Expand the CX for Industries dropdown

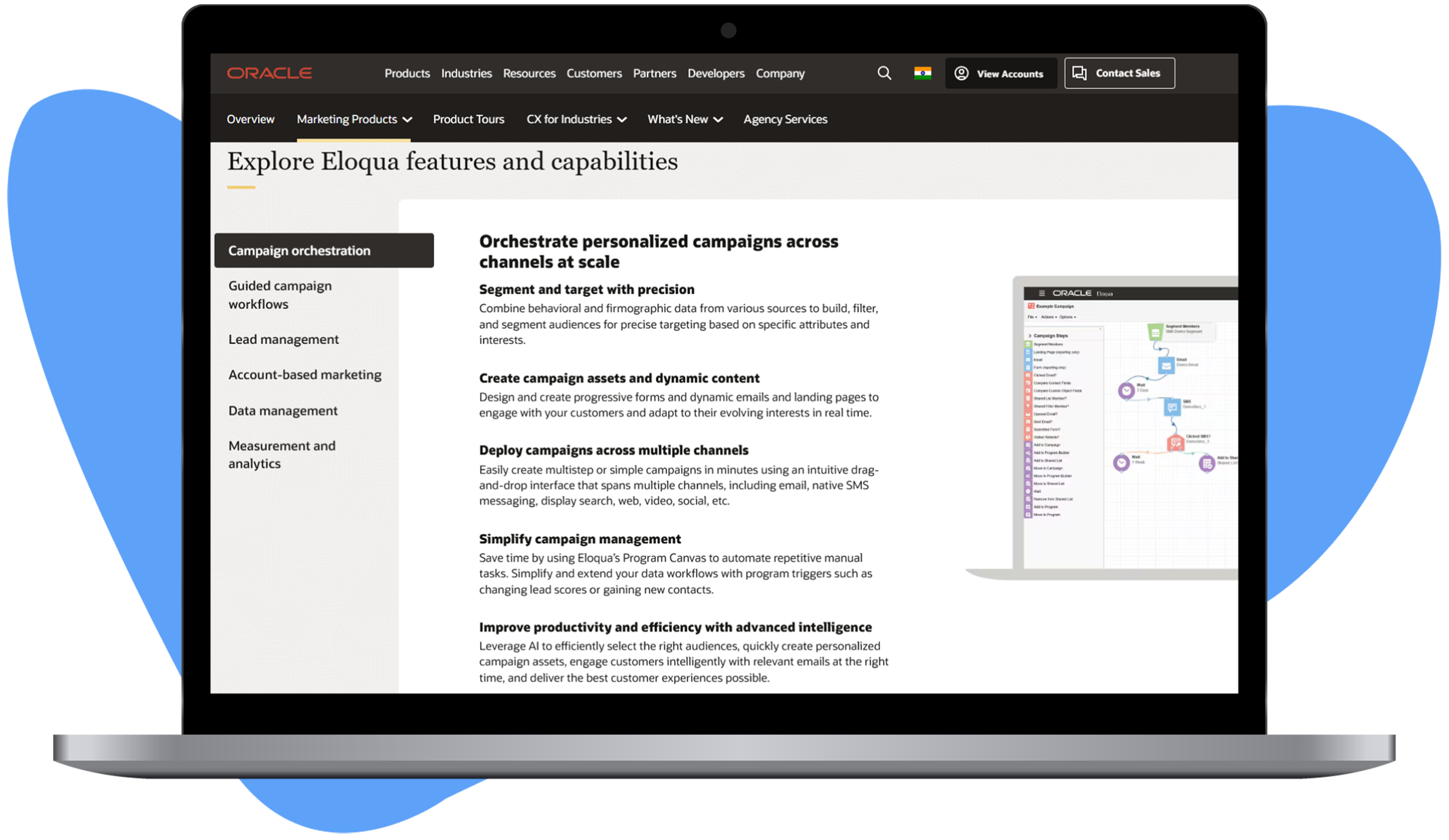pyautogui.click(x=576, y=119)
